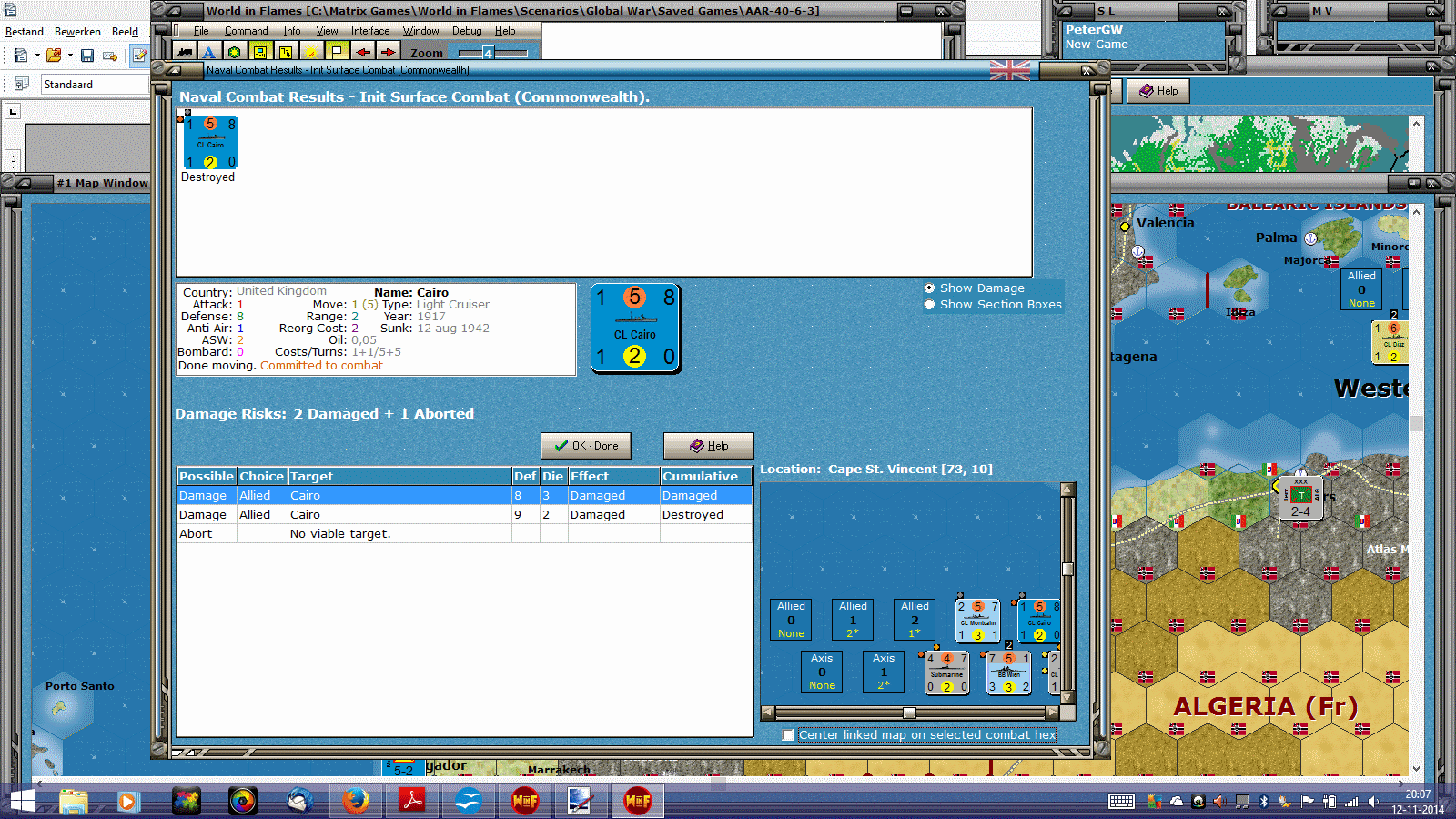This screenshot has width=1456, height=819.
Task: Click the CL Cairo counter in results box
Action: (209, 142)
